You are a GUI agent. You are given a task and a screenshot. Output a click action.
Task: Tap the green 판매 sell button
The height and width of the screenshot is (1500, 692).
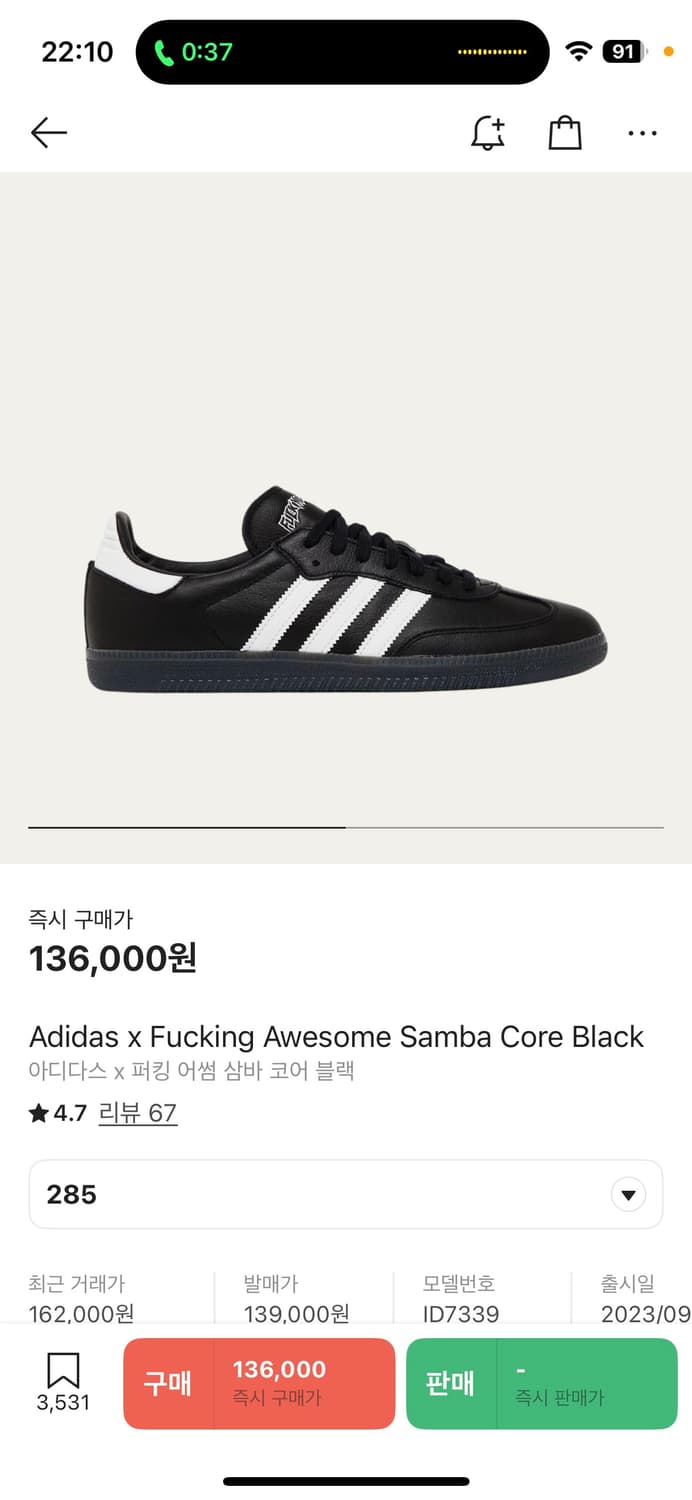[451, 1383]
